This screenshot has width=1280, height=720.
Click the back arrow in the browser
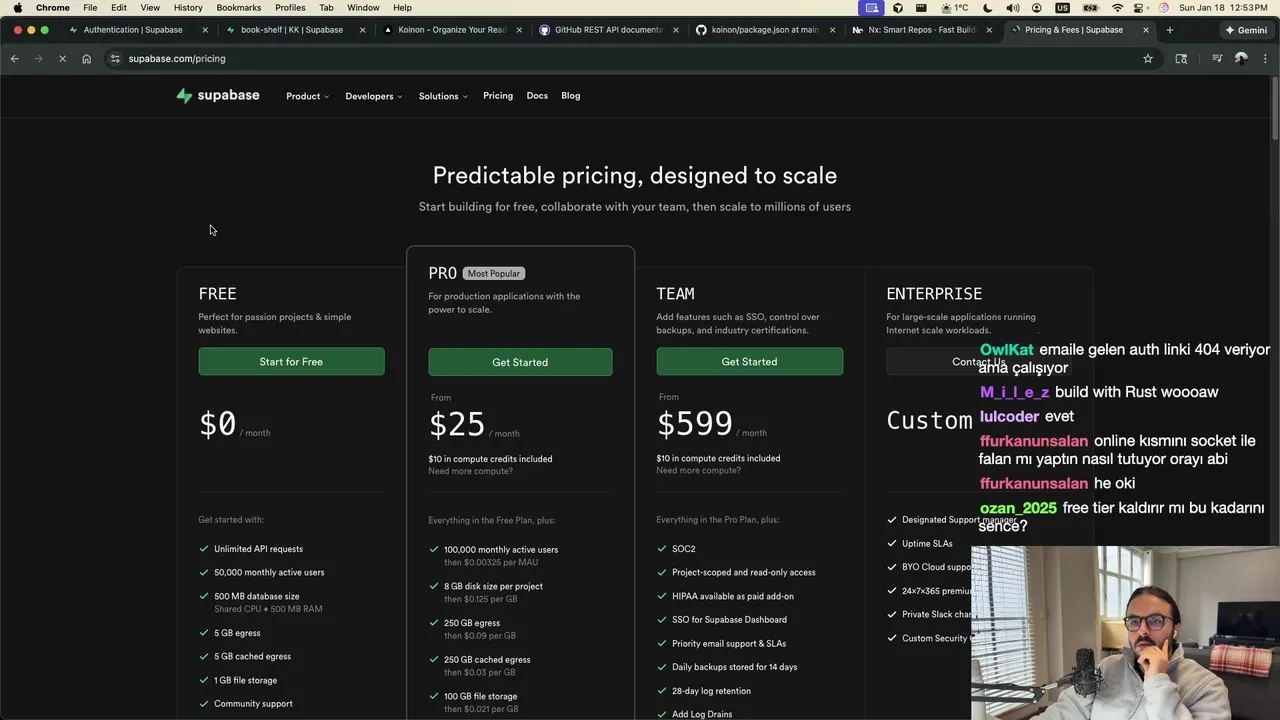coord(15,59)
